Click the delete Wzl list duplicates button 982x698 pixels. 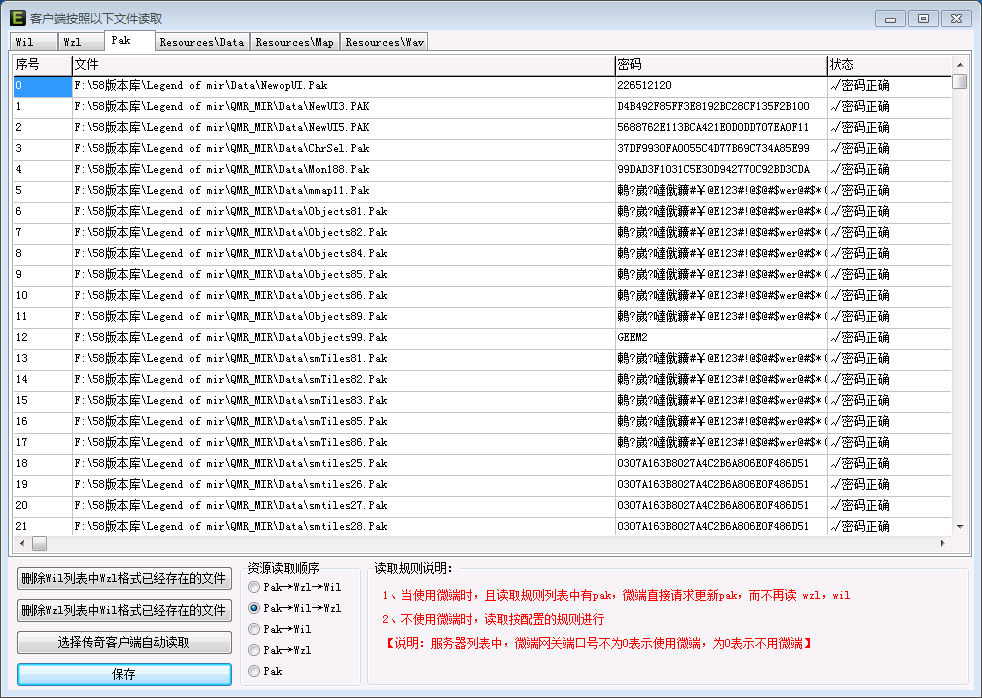[x=124, y=610]
